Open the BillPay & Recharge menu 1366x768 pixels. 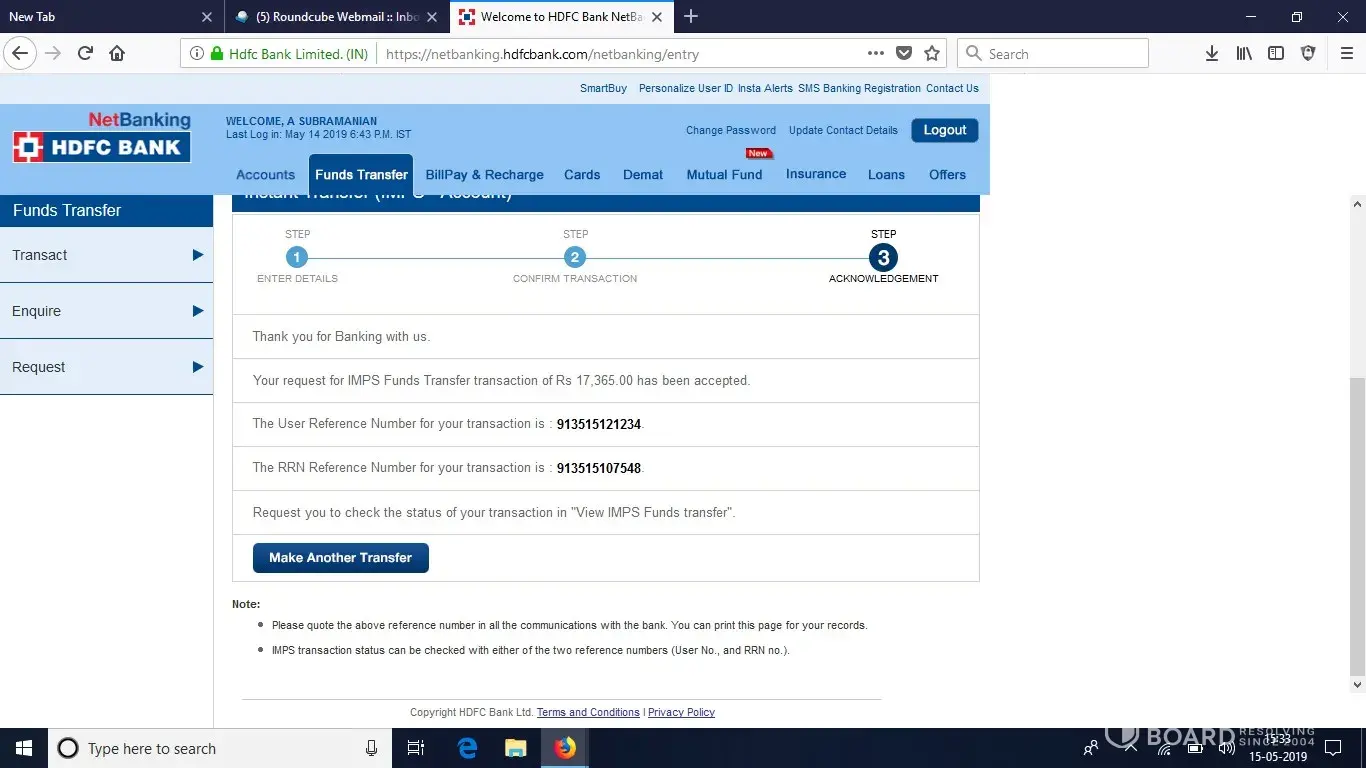point(485,174)
